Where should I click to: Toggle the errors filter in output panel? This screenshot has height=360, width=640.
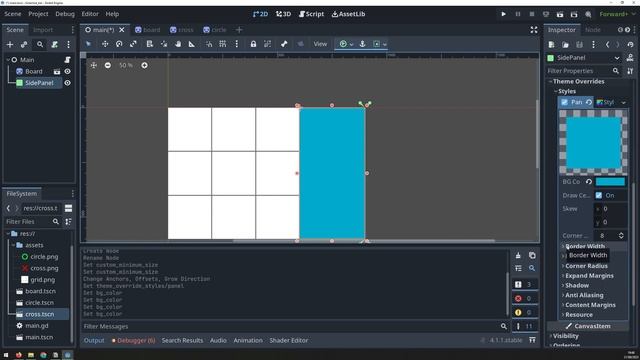coord(524,298)
